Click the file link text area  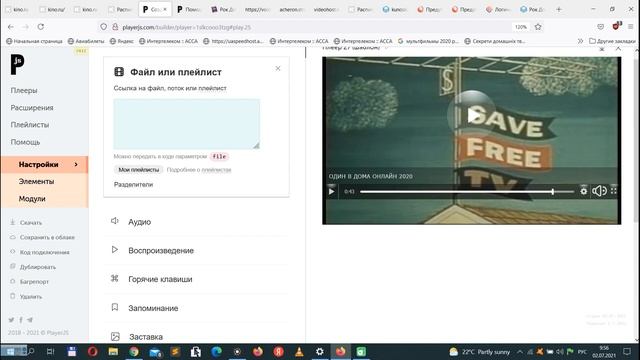187,124
